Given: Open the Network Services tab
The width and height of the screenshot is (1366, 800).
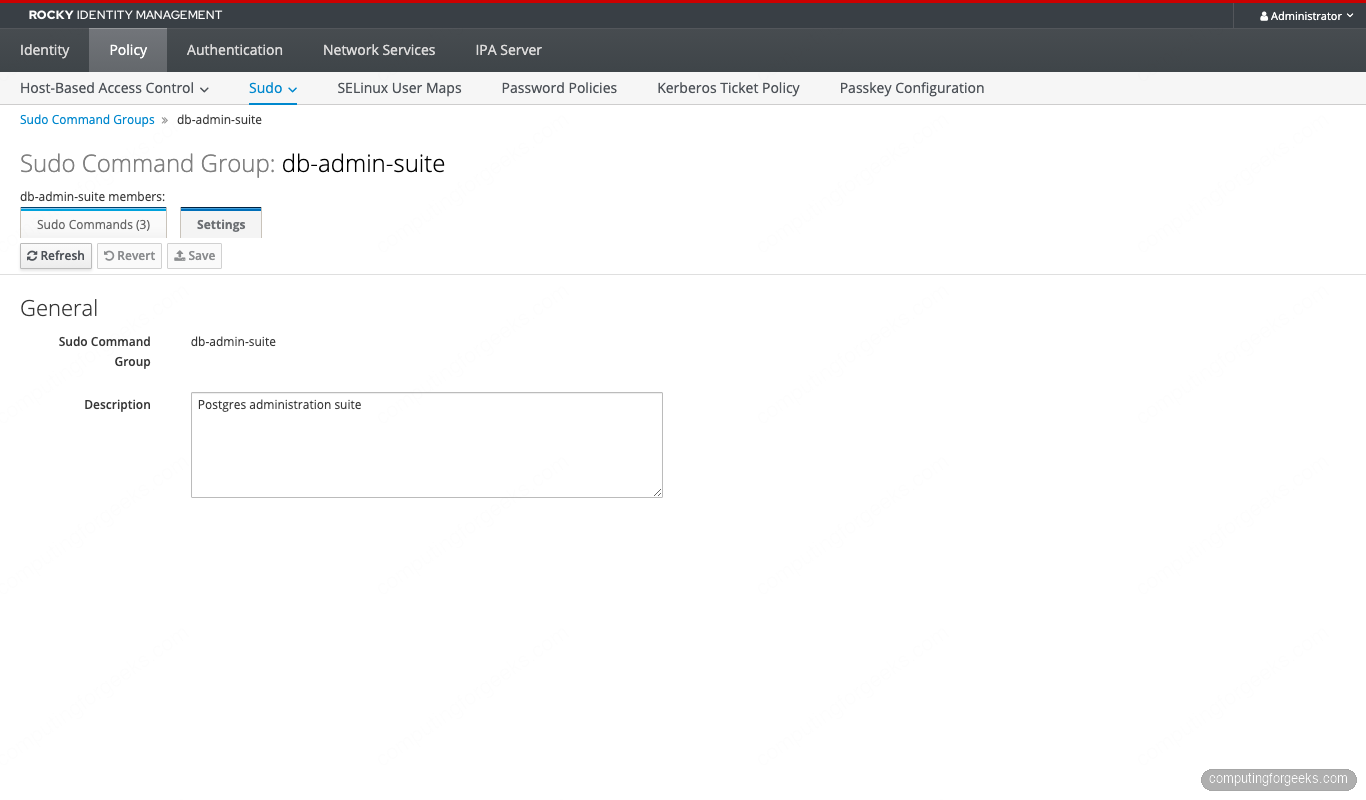Looking at the screenshot, I should [x=379, y=50].
